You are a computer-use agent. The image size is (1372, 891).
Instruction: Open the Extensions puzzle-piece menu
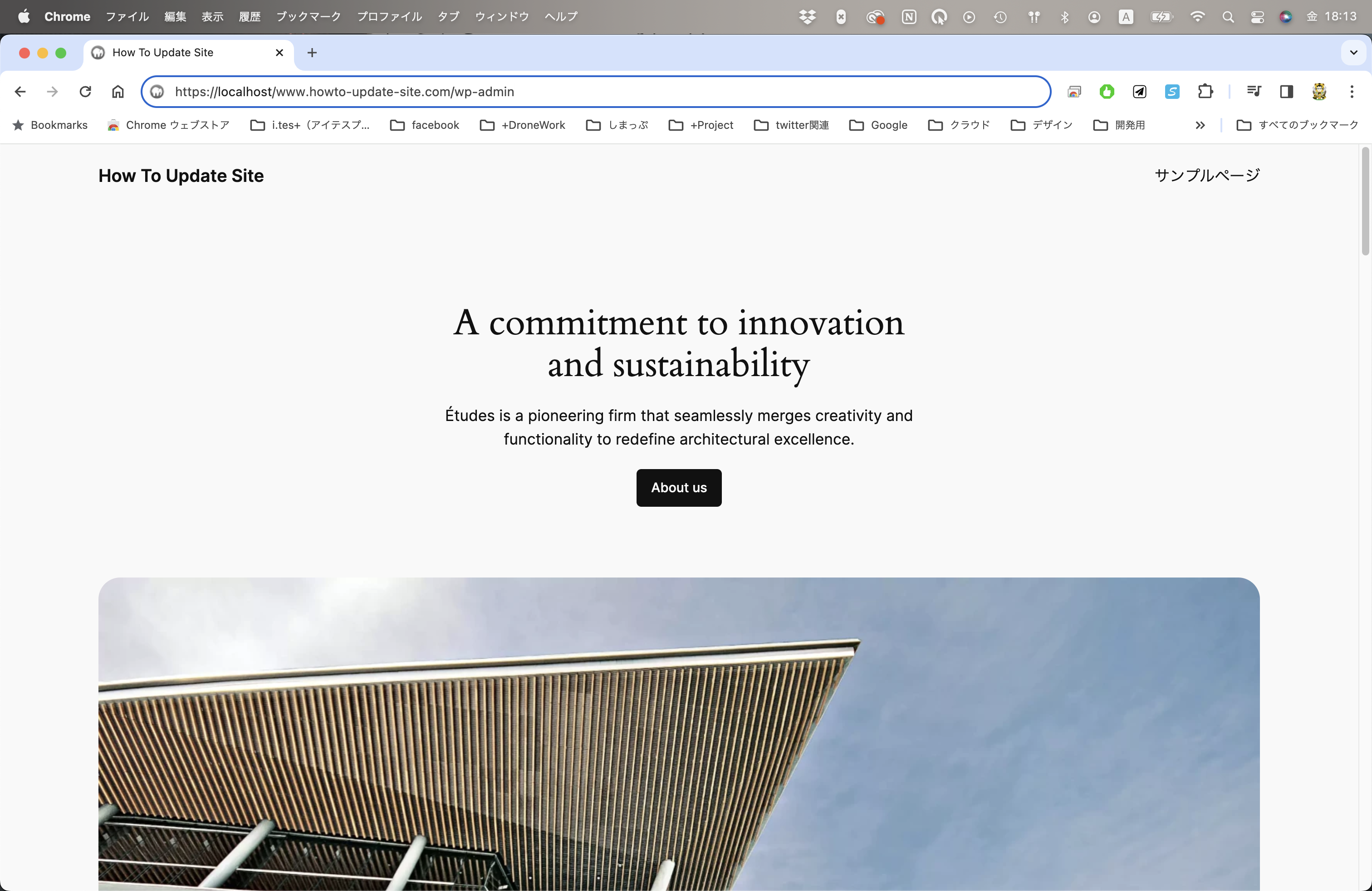tap(1205, 92)
